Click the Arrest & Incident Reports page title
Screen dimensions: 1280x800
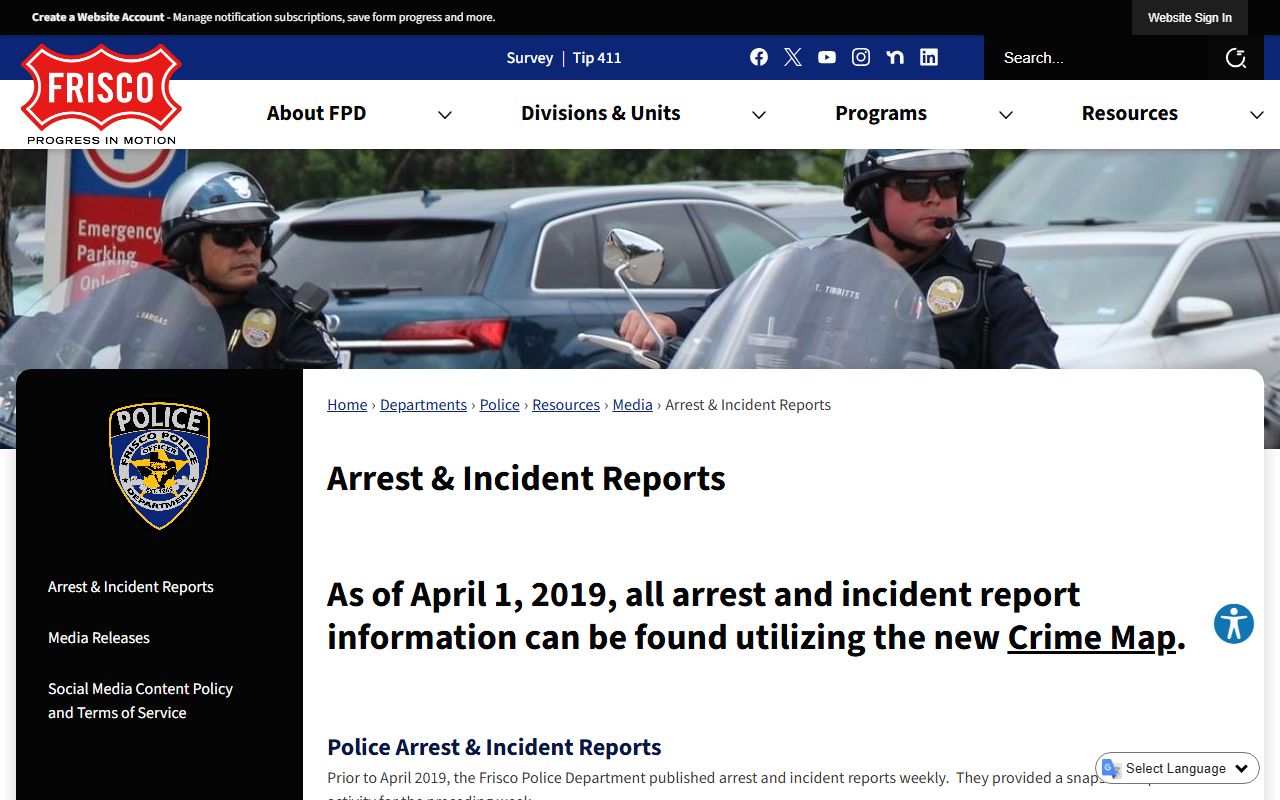526,478
